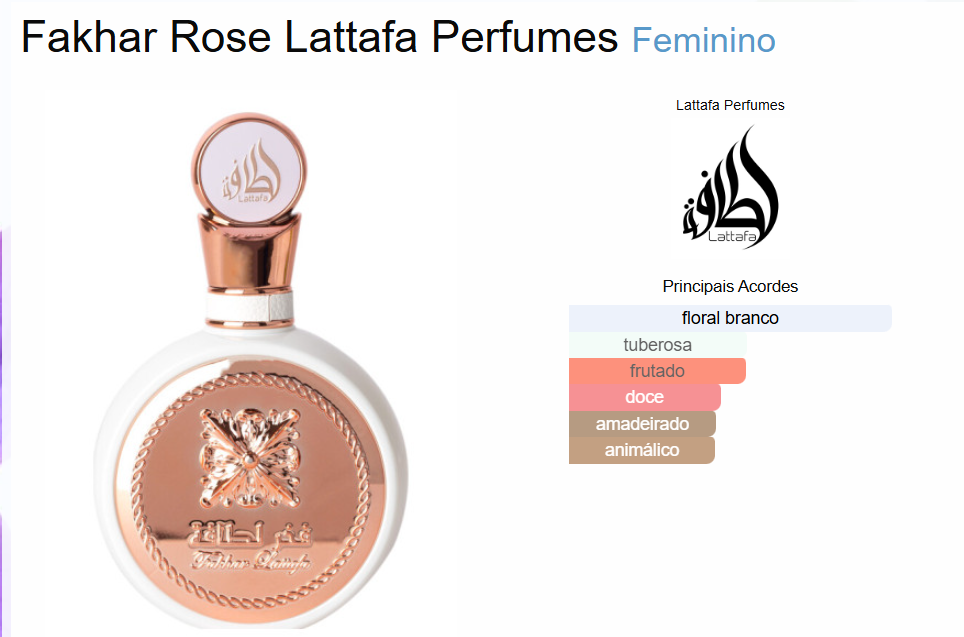Image resolution: width=964 pixels, height=637 pixels.
Task: Click the Arabic calligraphy on the bottle
Action: pos(251,534)
